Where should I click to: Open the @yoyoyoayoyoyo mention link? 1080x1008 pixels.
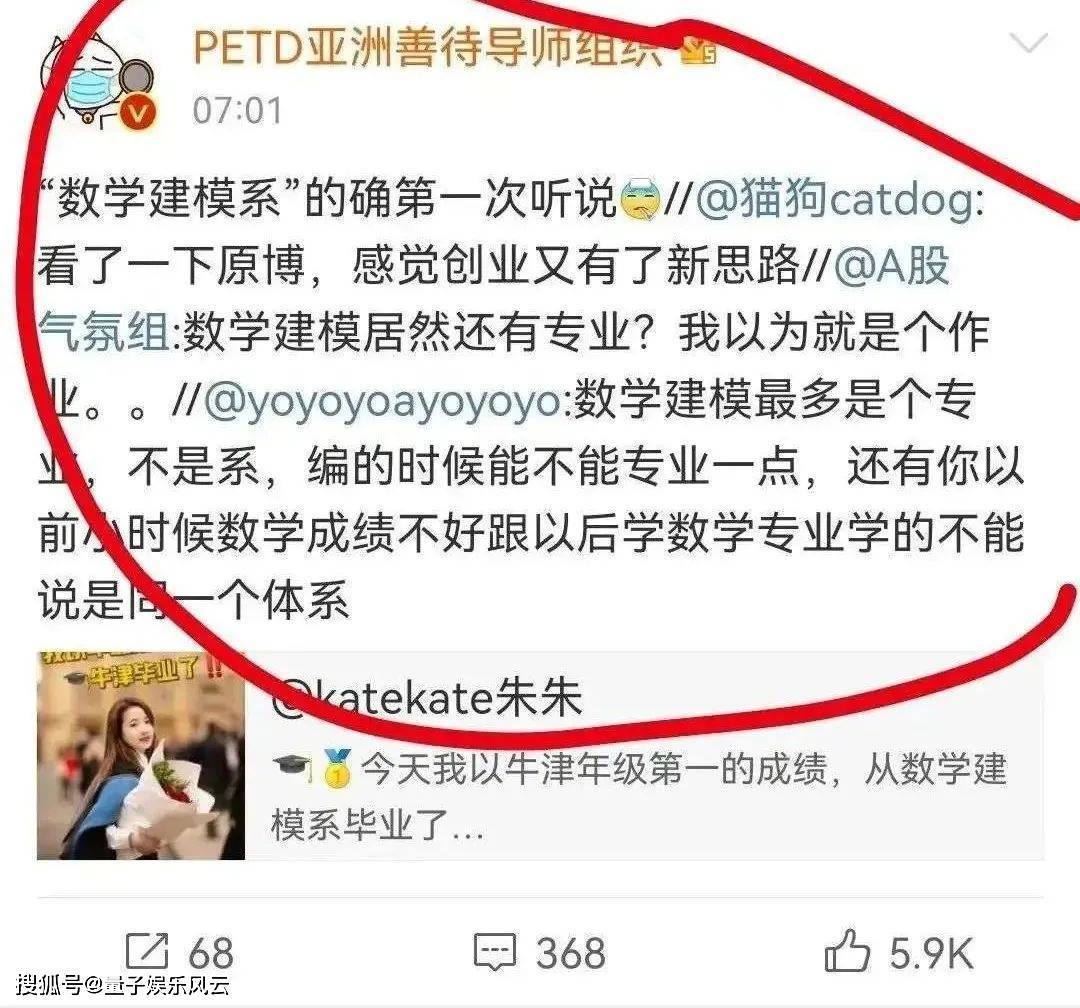click(x=384, y=400)
